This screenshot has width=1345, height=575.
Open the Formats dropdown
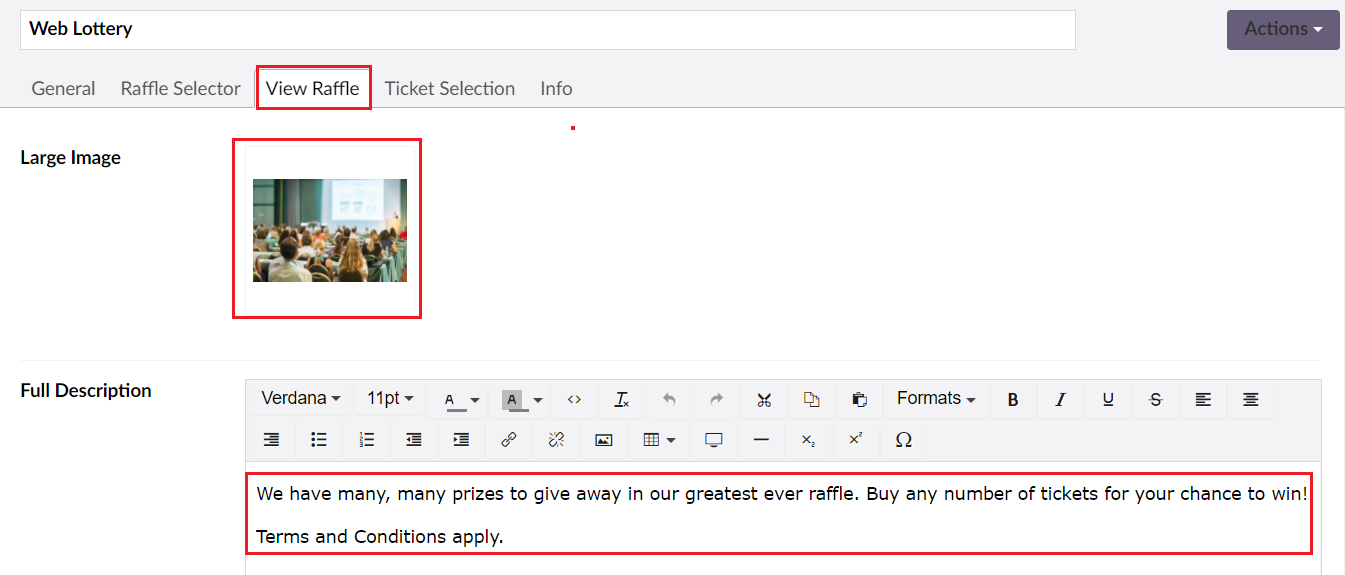pyautogui.click(x=936, y=398)
